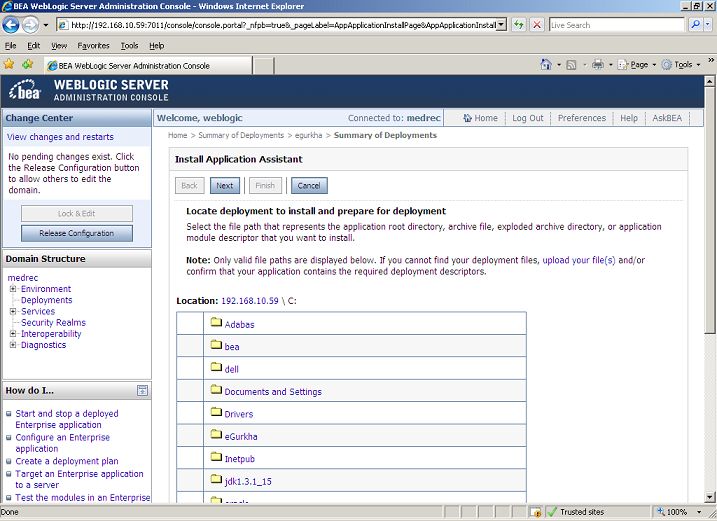Expand the Interoperability tree node
The height and width of the screenshot is (521, 717).
pyautogui.click(x=13, y=333)
